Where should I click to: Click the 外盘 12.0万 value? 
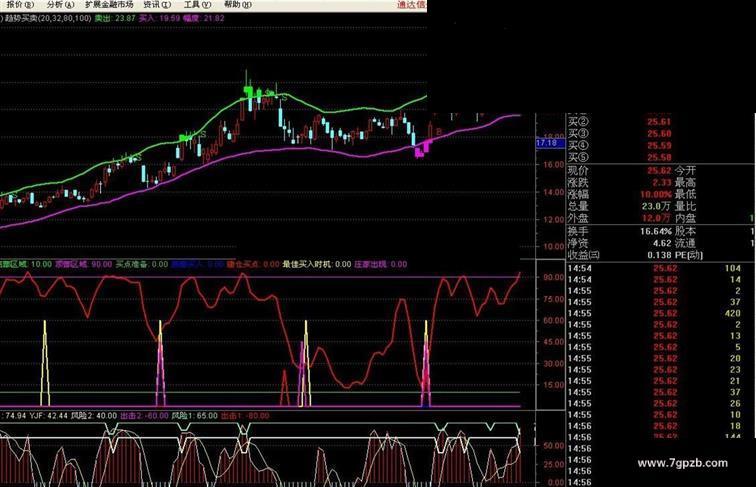click(656, 218)
